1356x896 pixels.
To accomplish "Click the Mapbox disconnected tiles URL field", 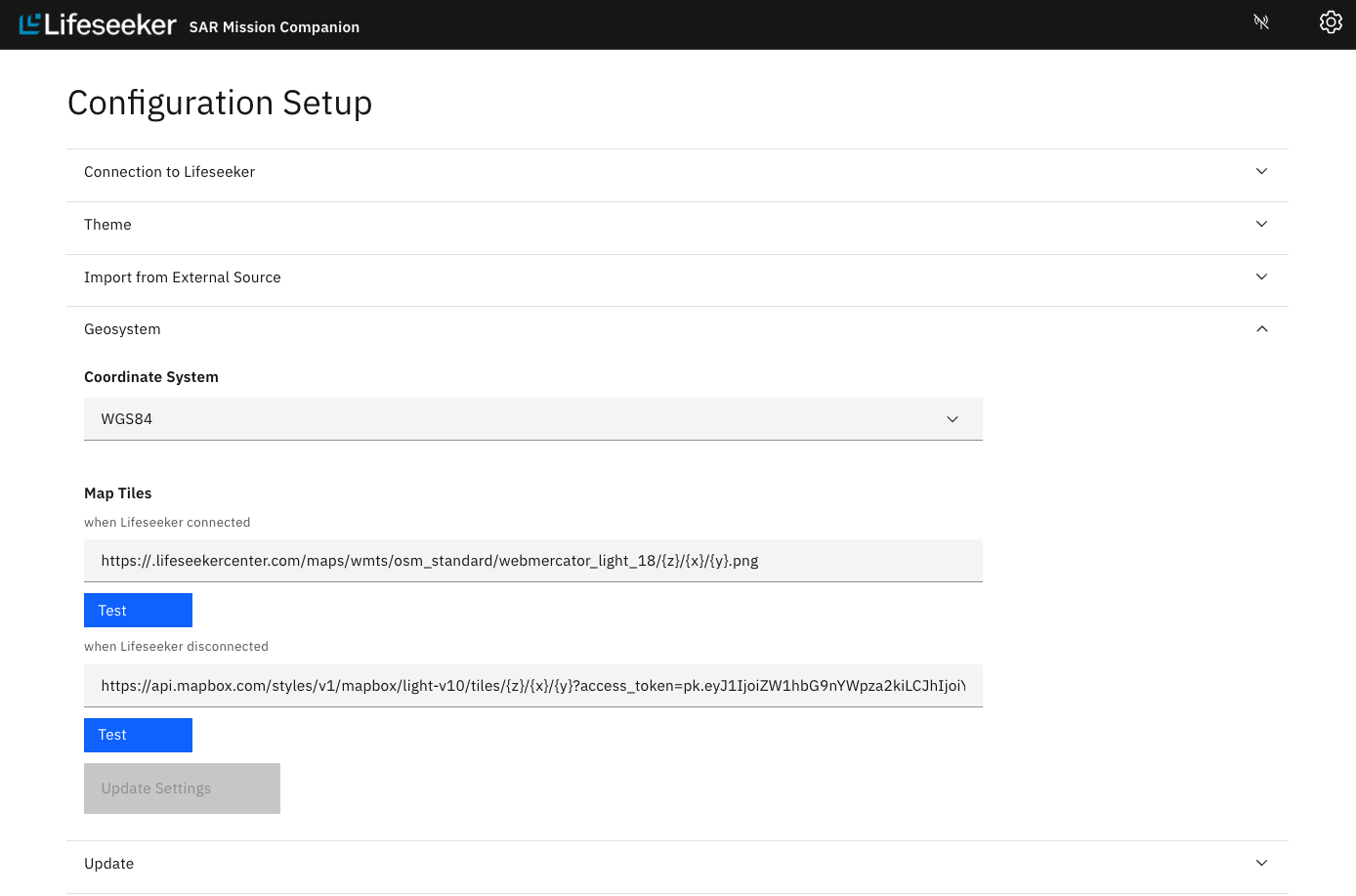I will click(x=533, y=685).
